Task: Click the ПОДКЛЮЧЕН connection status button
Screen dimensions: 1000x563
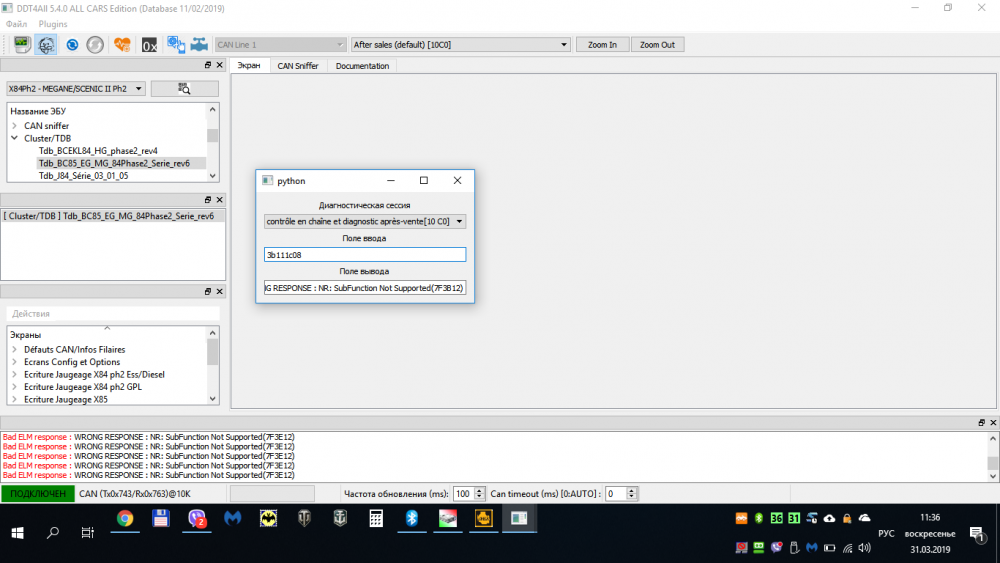Action: pyautogui.click(x=38, y=494)
